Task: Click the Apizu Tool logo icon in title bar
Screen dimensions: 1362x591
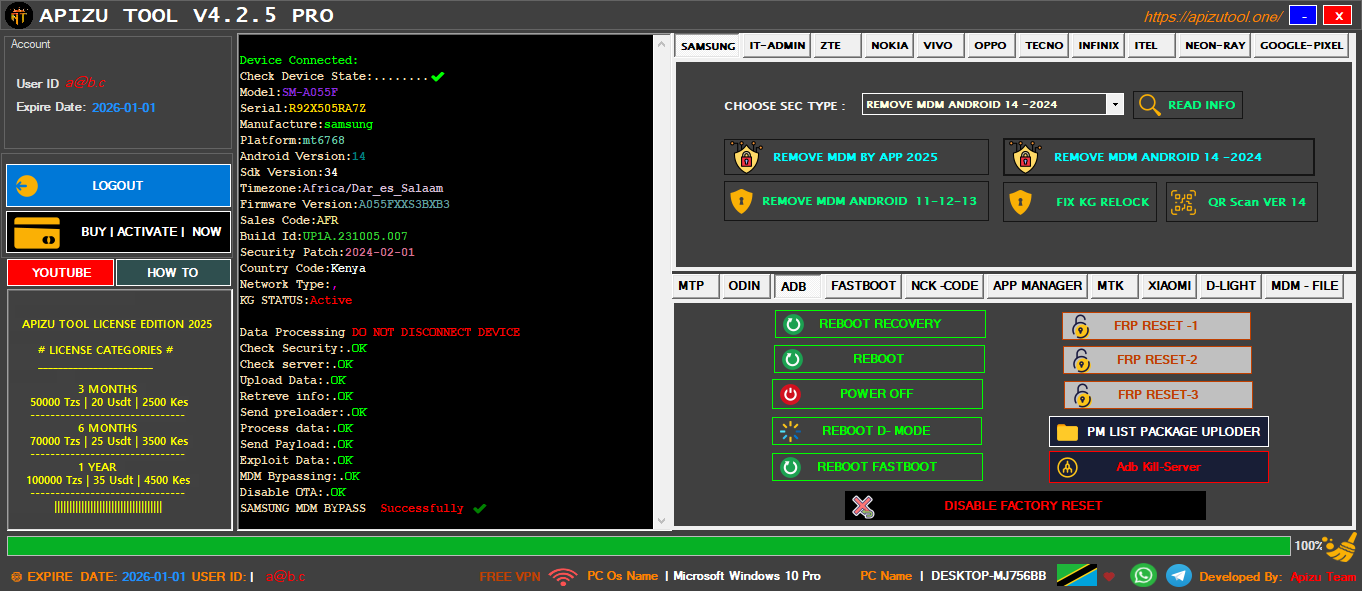Action: [18, 15]
